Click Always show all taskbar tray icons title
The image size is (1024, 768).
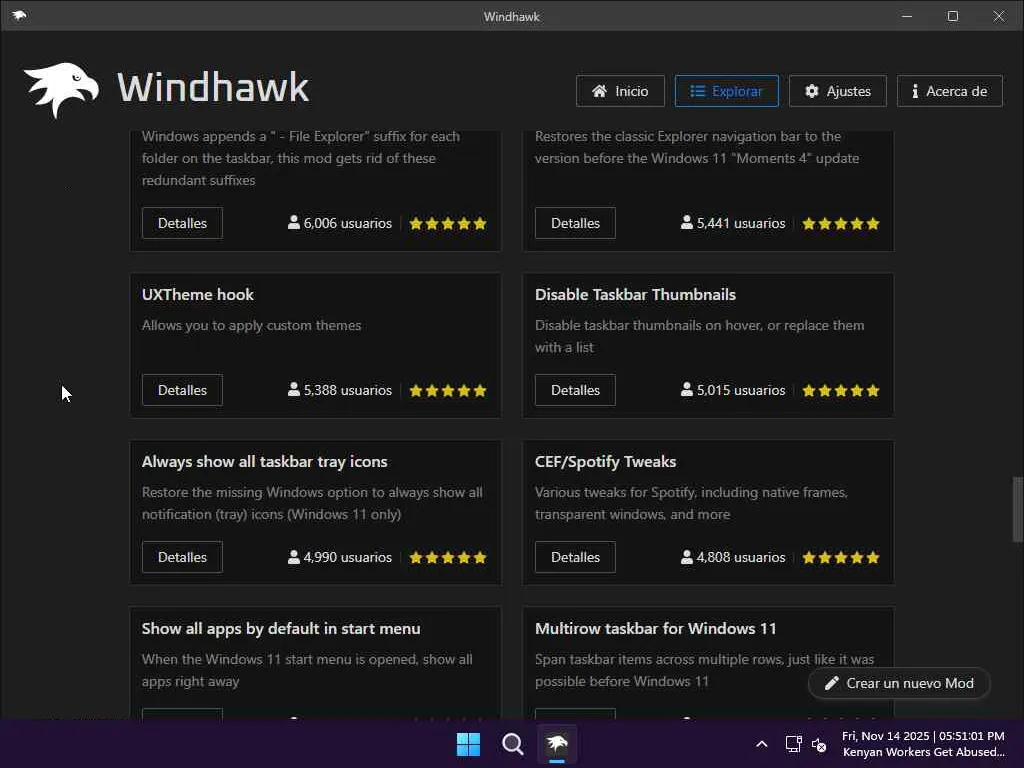(264, 462)
